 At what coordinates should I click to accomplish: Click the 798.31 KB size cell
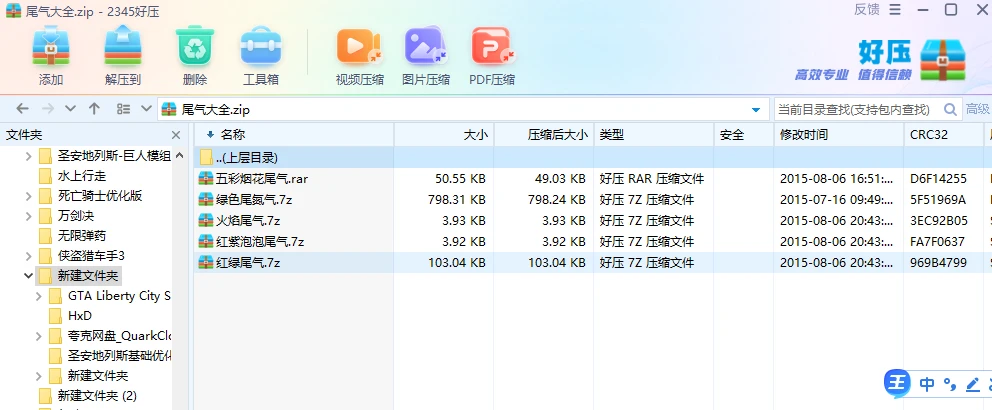point(457,200)
